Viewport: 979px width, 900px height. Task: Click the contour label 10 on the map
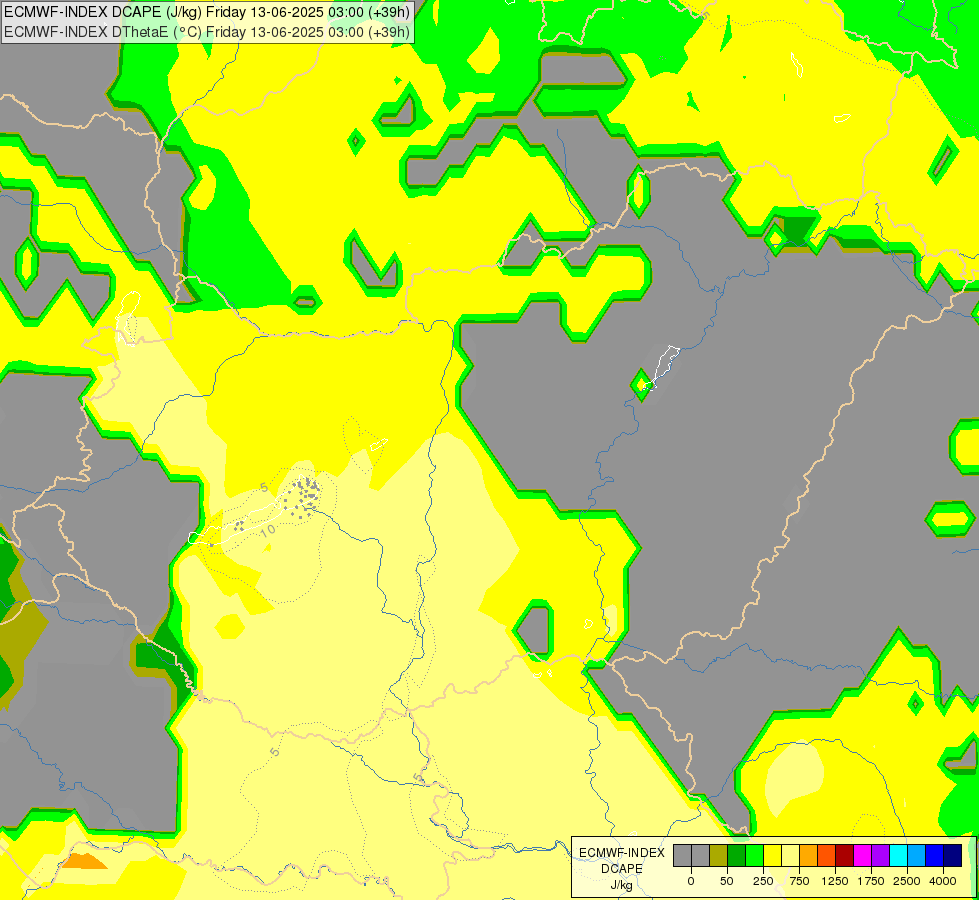pyautogui.click(x=268, y=530)
